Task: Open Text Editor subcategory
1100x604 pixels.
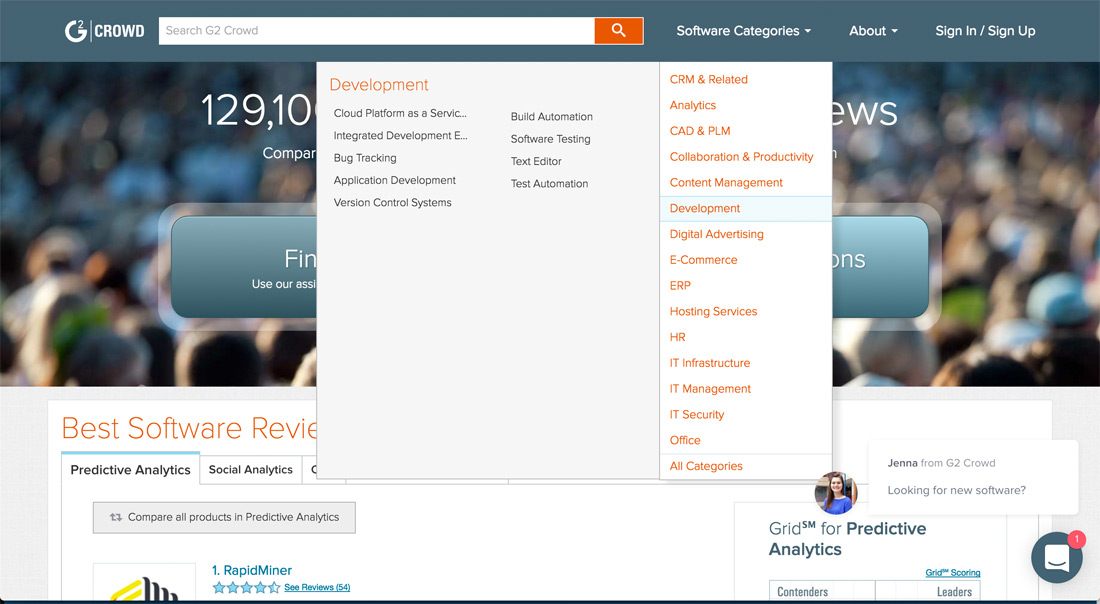Action: point(536,161)
